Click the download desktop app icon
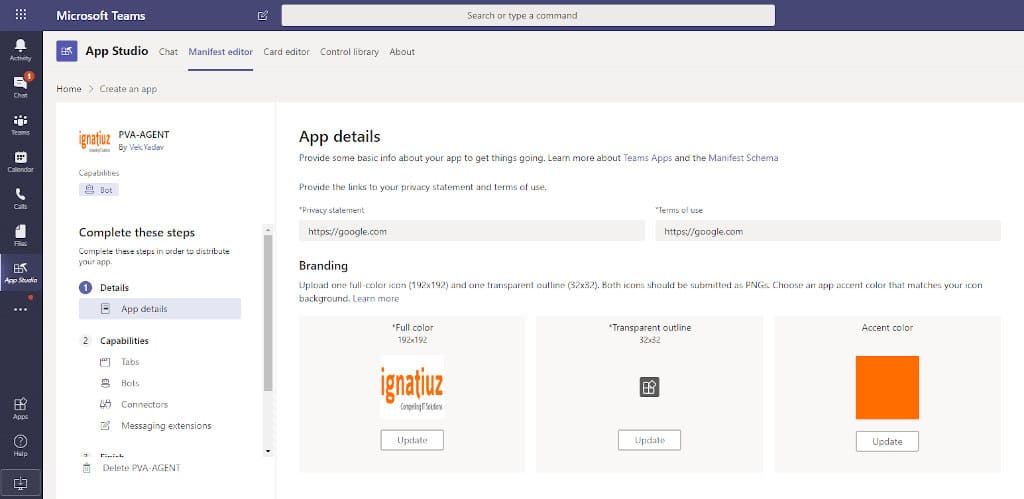Image resolution: width=1024 pixels, height=499 pixels. 20,483
